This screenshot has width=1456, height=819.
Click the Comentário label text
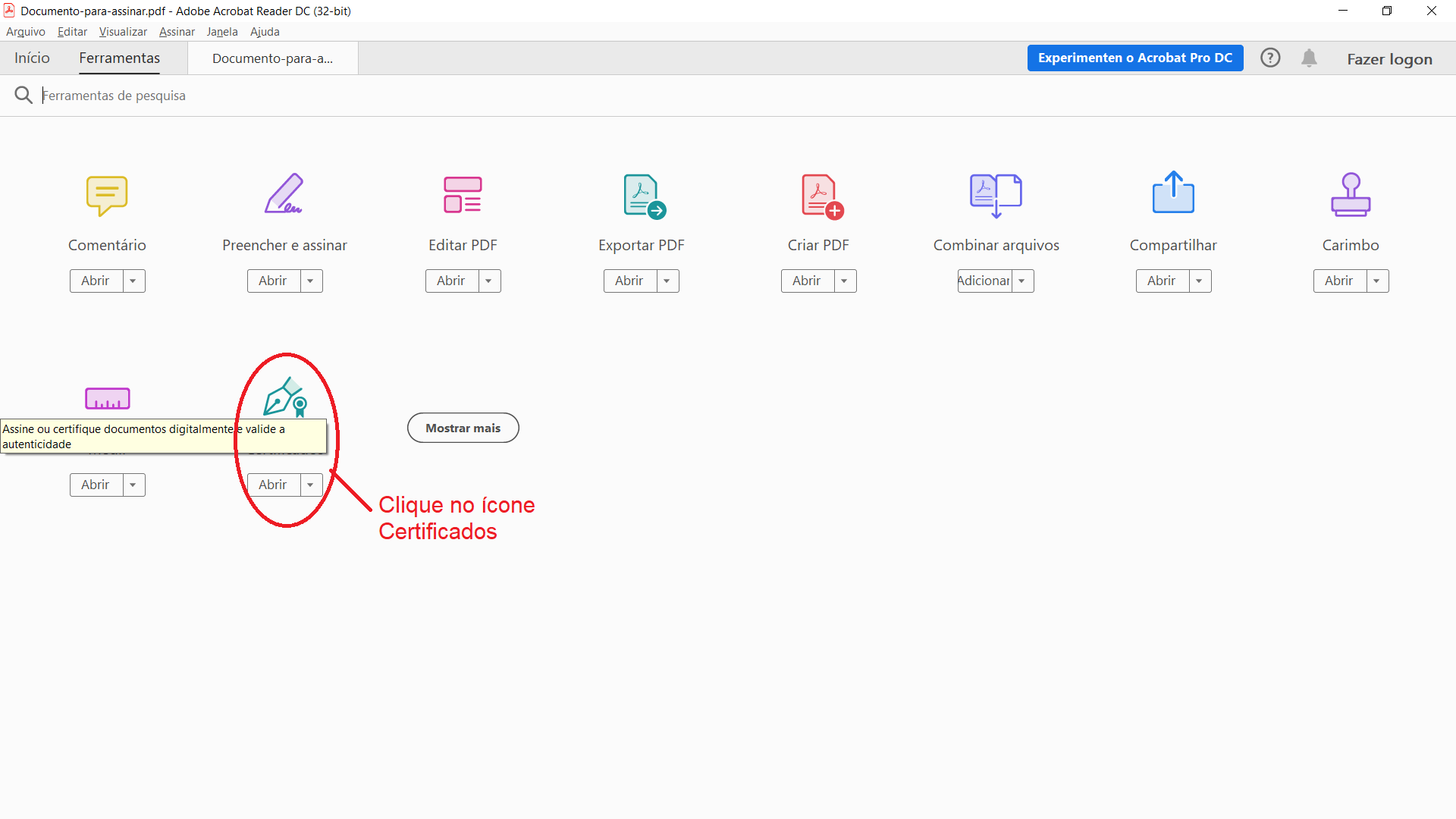(x=107, y=246)
